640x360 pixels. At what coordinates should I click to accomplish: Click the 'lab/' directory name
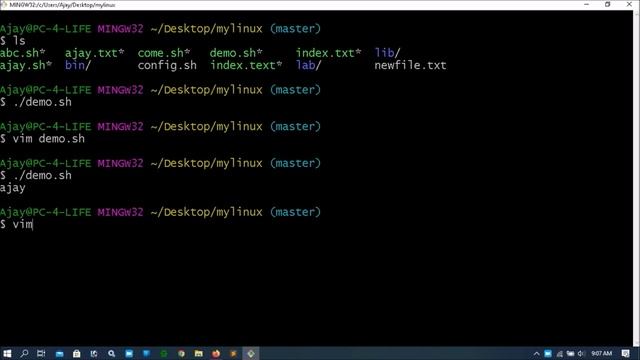pos(309,65)
